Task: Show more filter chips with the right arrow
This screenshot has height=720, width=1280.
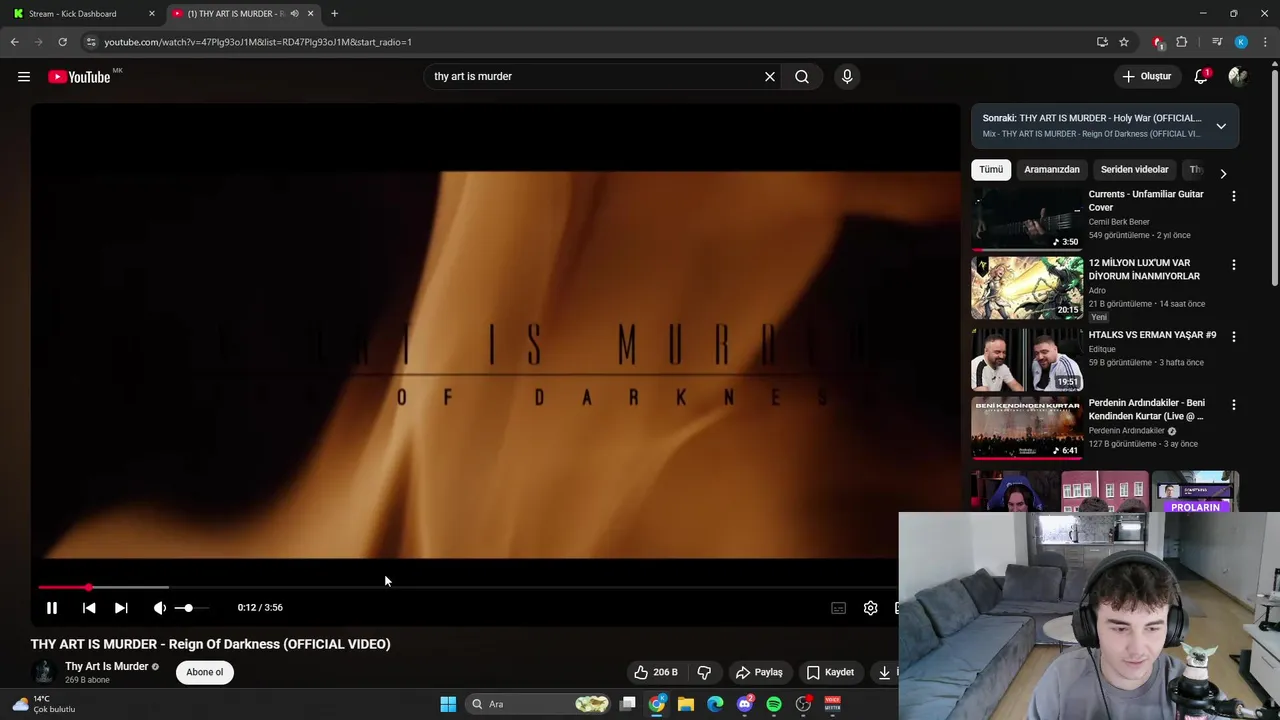Action: click(x=1223, y=174)
